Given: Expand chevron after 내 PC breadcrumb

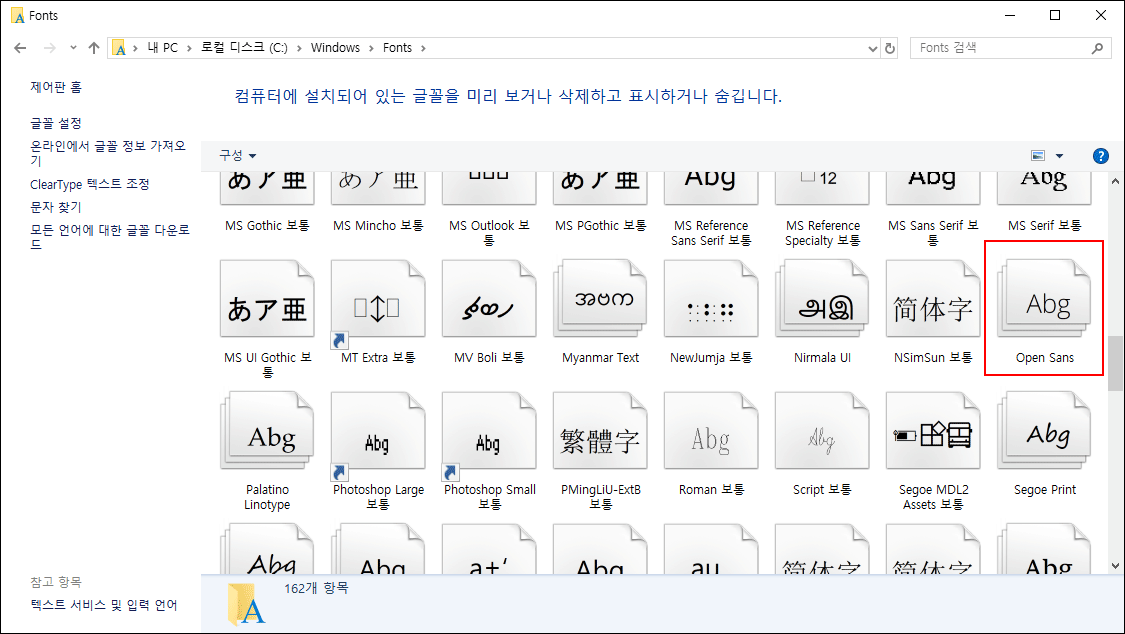Looking at the screenshot, I should pos(189,48).
